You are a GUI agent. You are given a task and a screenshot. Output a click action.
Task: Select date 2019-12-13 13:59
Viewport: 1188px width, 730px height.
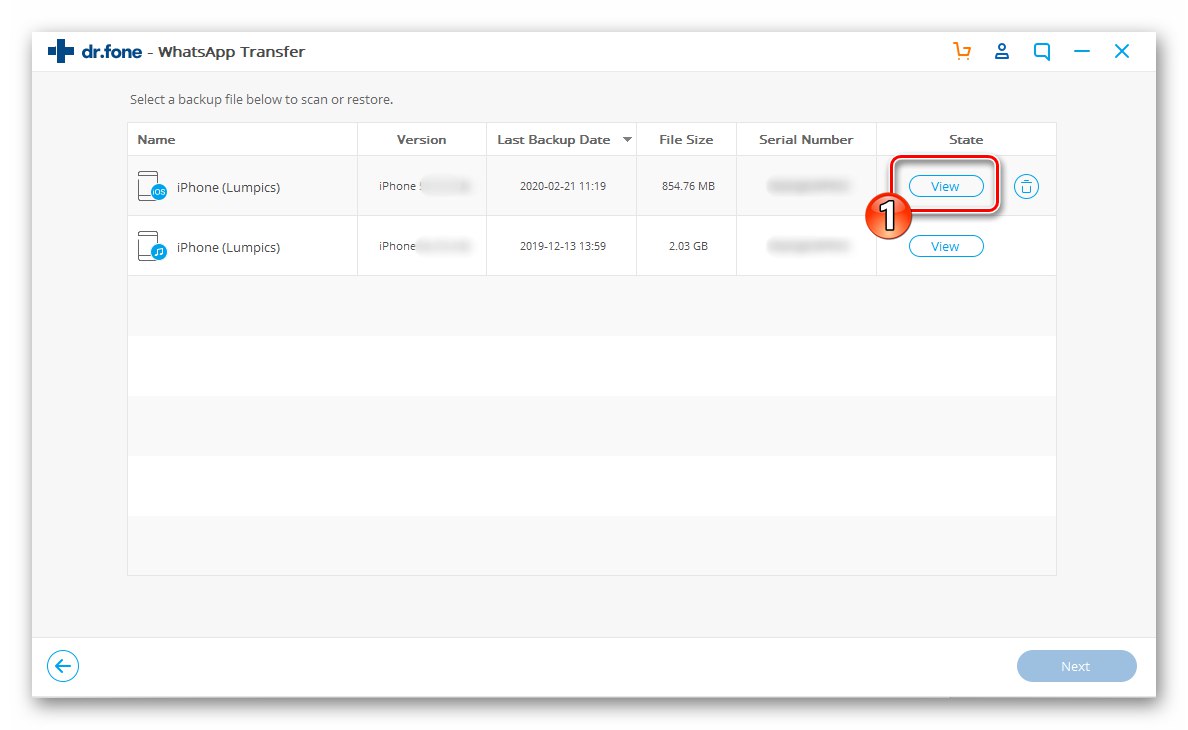(563, 246)
